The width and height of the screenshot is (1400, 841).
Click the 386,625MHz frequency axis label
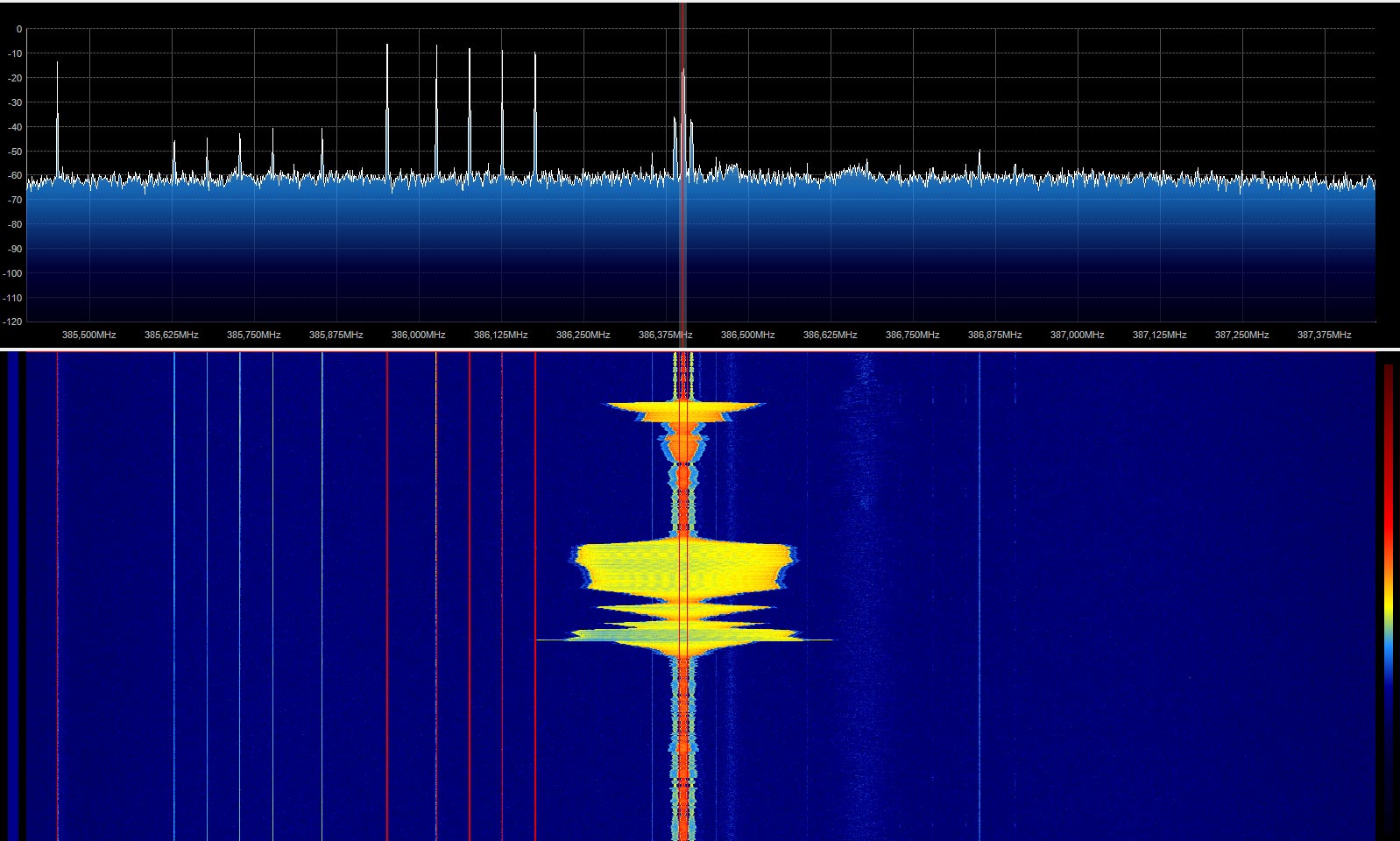point(830,335)
